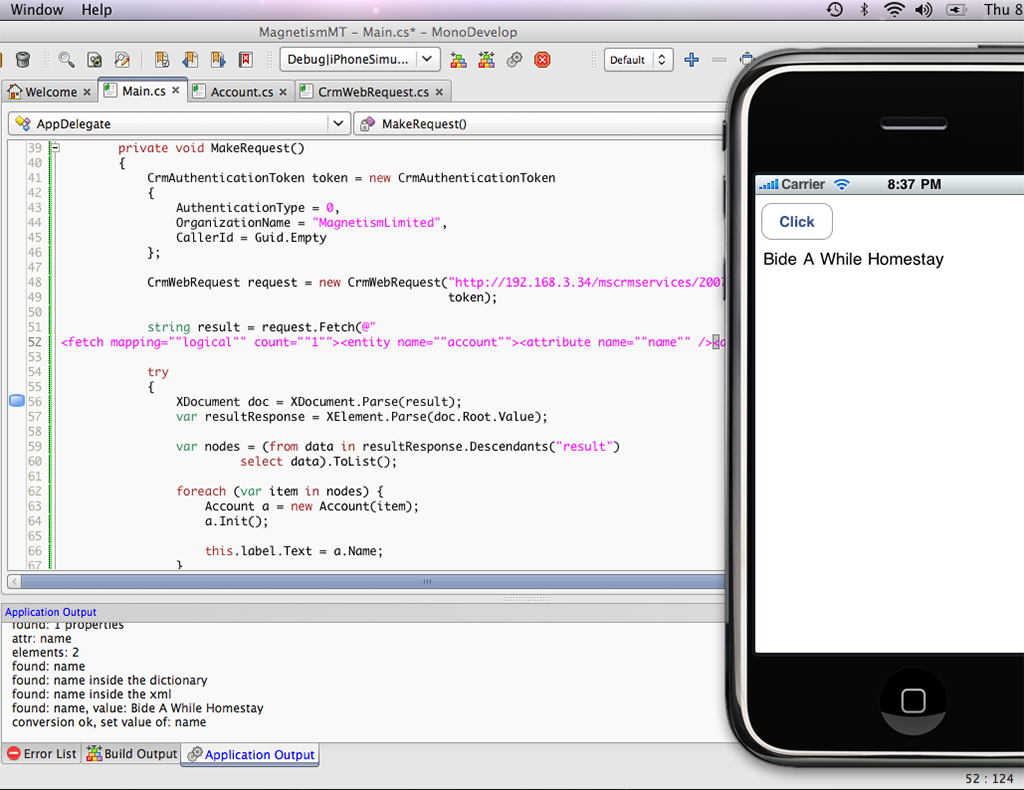The image size is (1024, 790).
Task: Open the Window menu
Action: click(37, 9)
